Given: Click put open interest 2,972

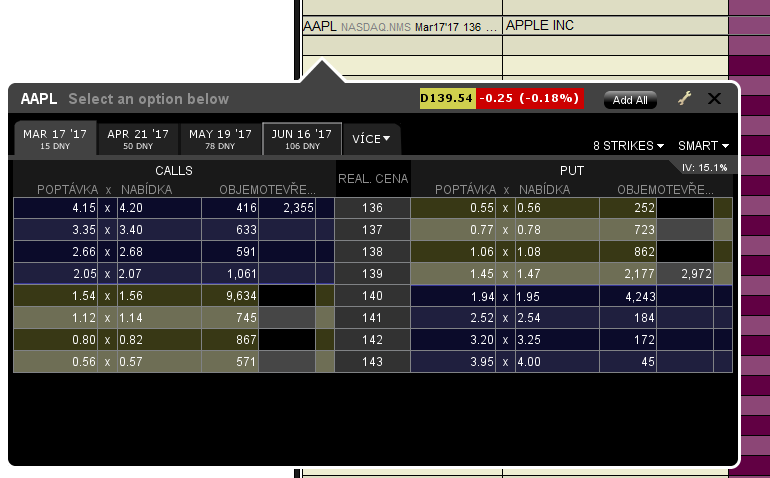Looking at the screenshot, I should pos(685,274).
